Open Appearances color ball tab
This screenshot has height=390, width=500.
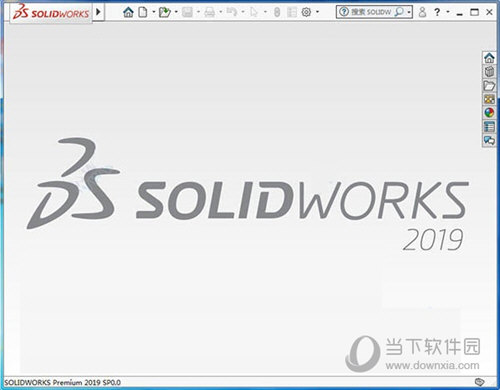(x=489, y=113)
